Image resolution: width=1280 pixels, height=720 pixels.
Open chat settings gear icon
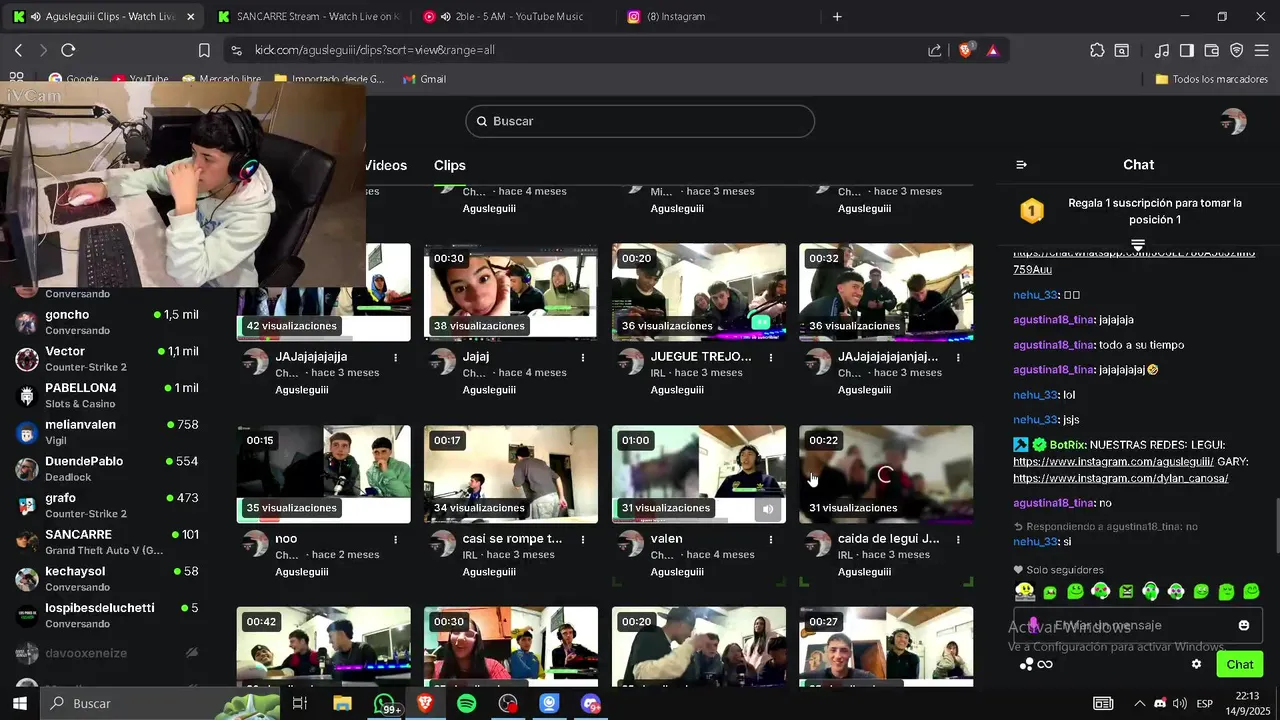1196,664
